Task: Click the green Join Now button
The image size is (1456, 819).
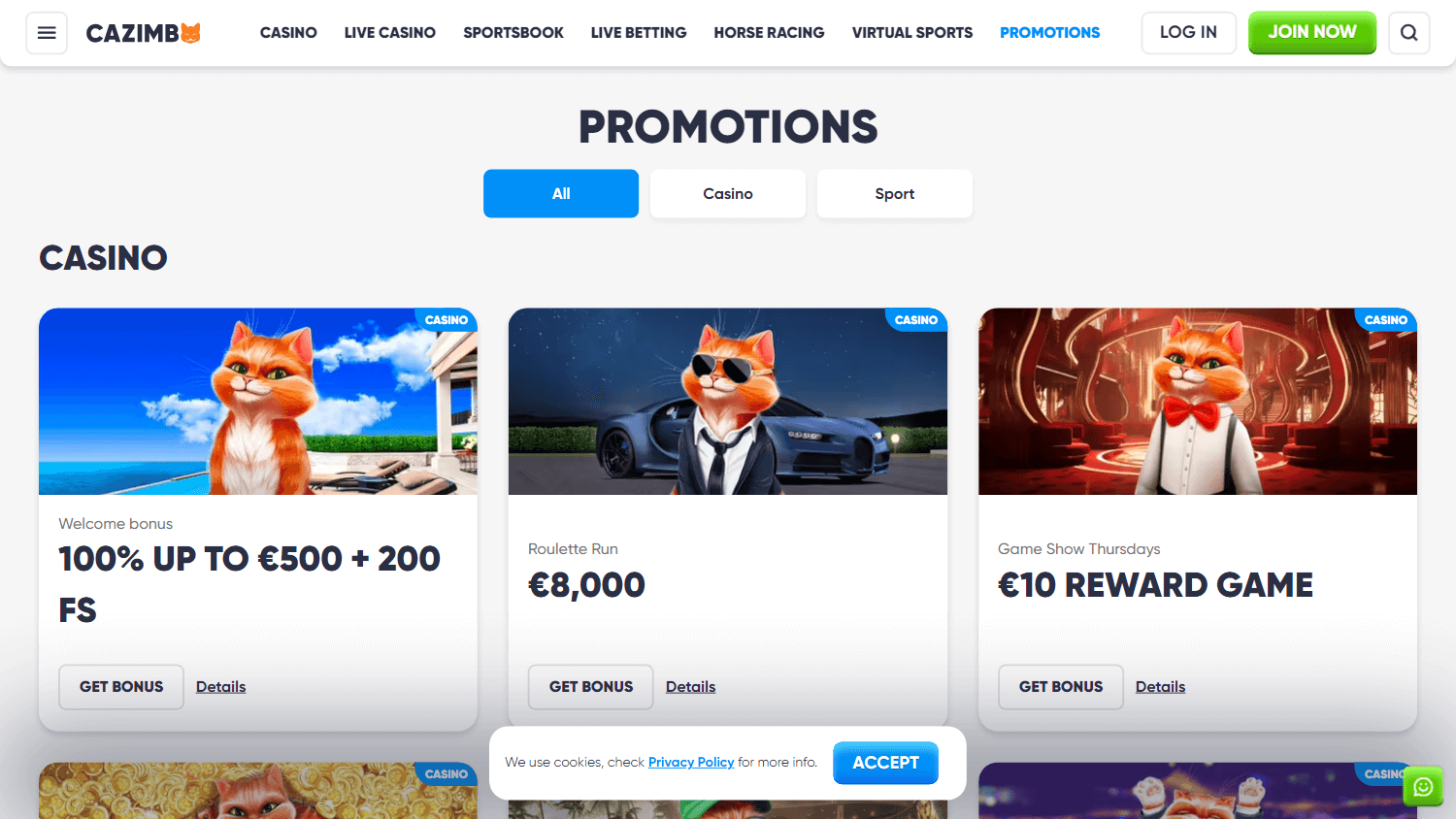Action: click(x=1312, y=33)
